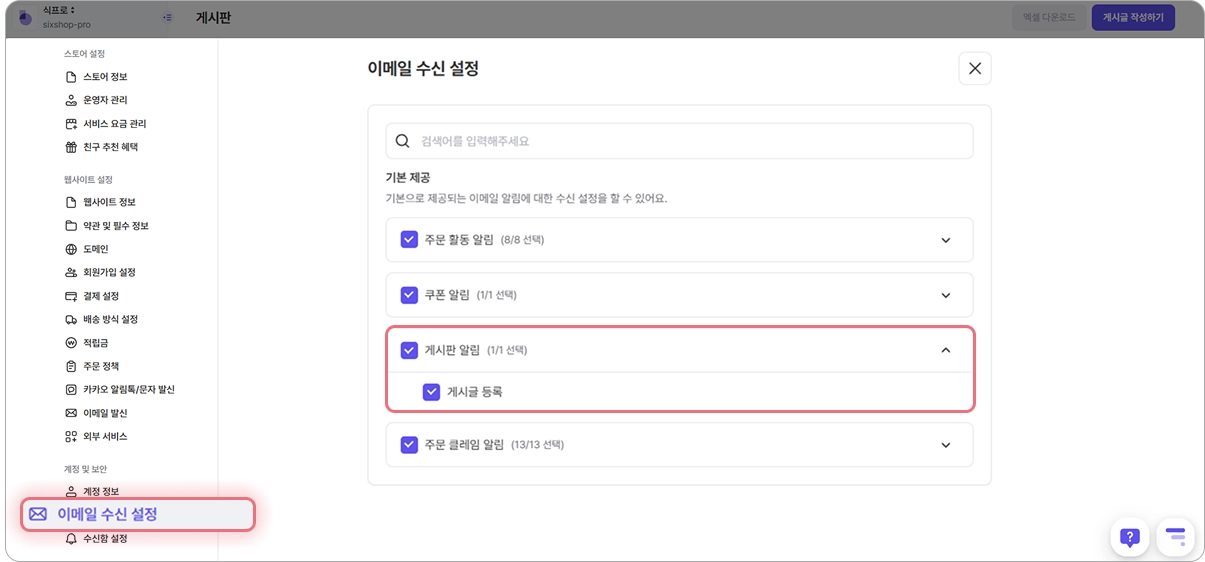This screenshot has height=562, width=1205.
Task: Open the chat widget icon
Action: click(x=1175, y=537)
